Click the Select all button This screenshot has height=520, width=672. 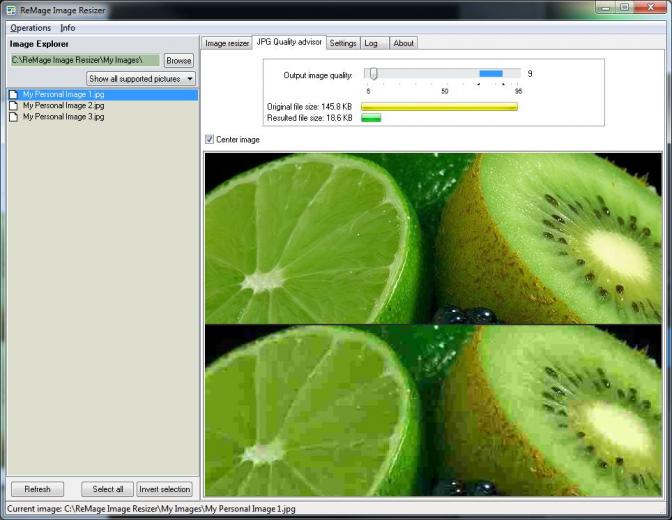coord(108,489)
